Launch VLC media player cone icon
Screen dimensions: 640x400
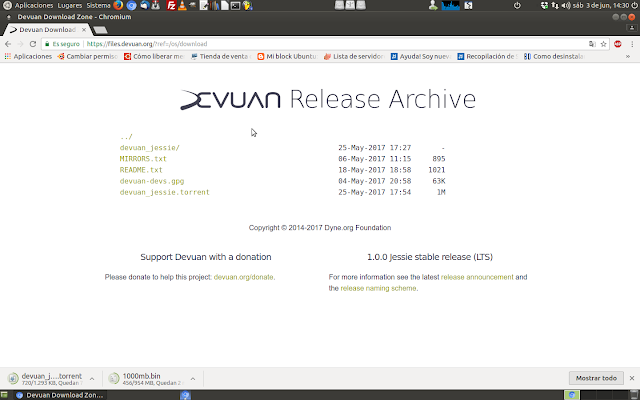pos(182,5)
